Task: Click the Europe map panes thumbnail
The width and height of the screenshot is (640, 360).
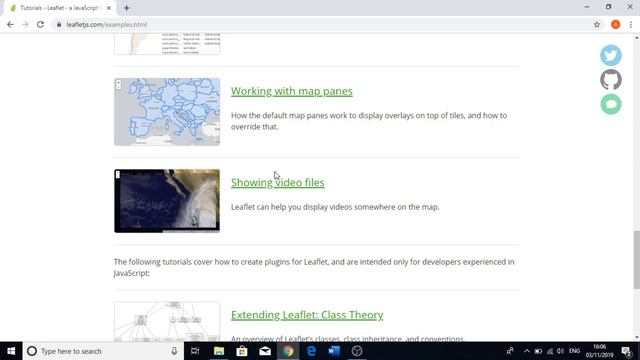Action: point(167,112)
